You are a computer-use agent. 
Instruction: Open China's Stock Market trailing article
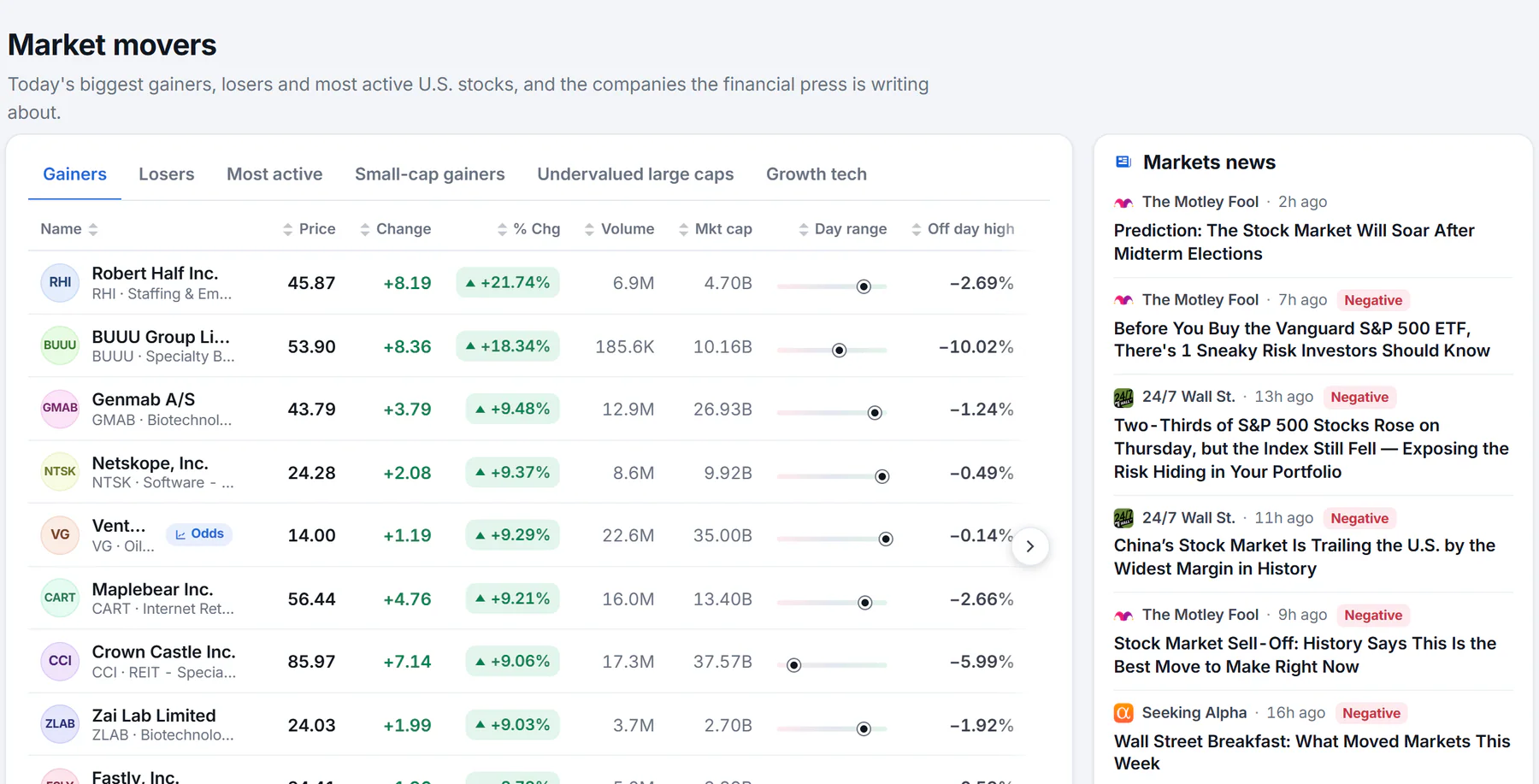tap(1304, 557)
